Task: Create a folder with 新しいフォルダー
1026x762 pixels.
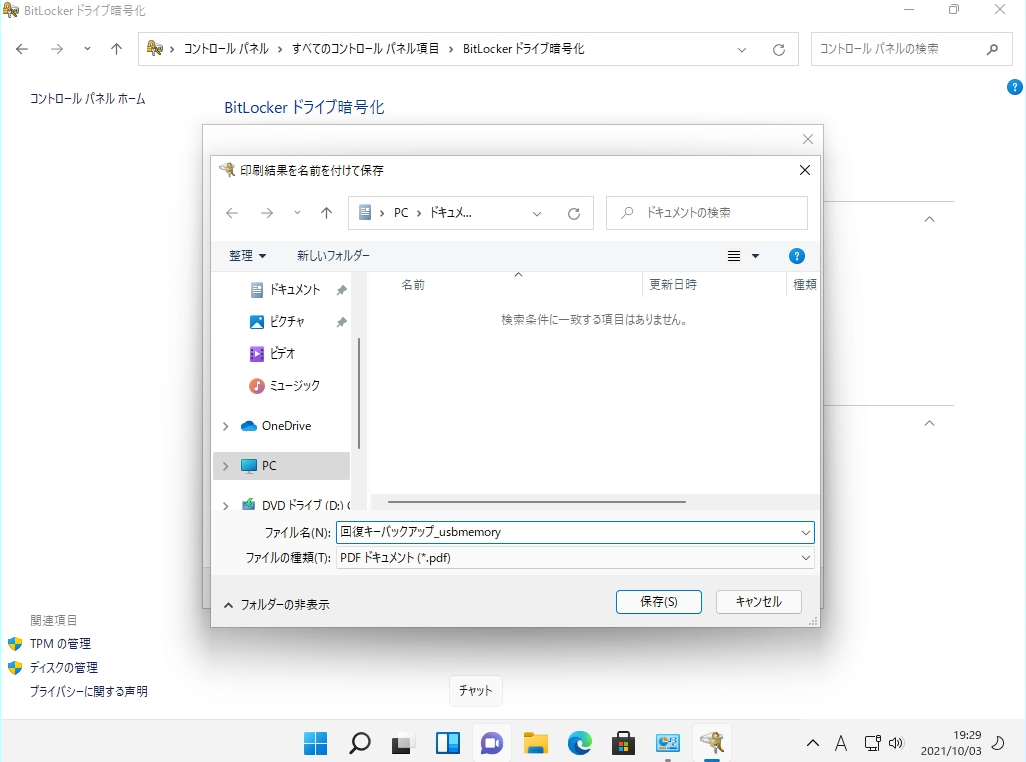Action: [x=333, y=256]
